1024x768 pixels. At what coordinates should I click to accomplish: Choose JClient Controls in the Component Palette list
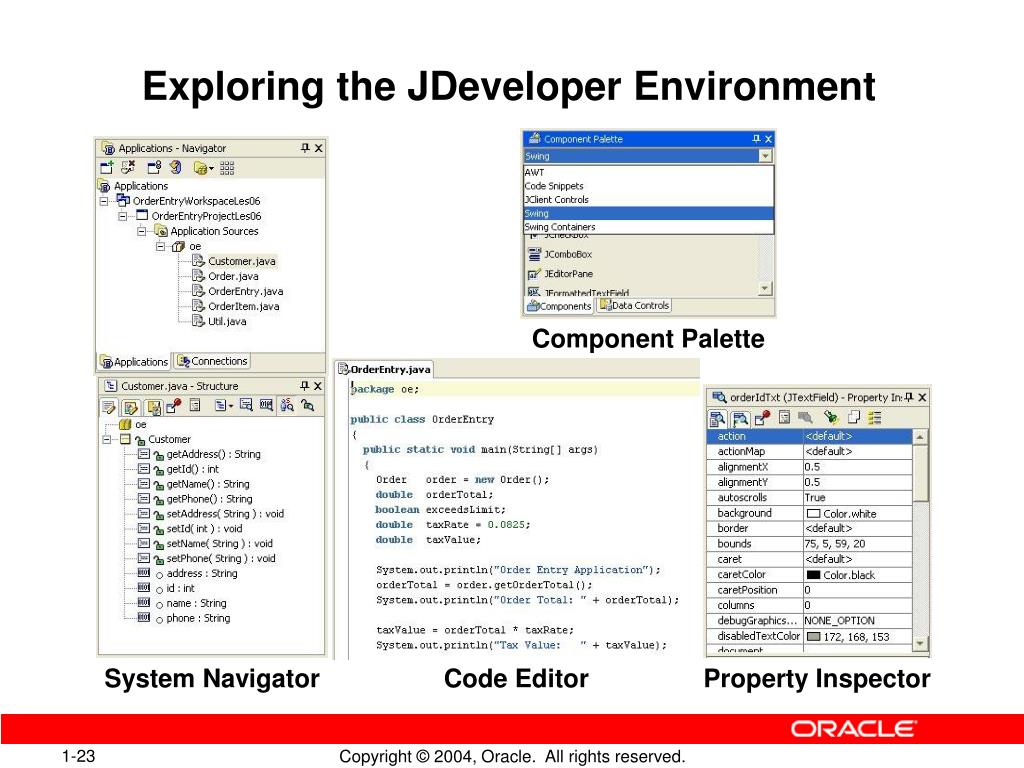[x=648, y=200]
